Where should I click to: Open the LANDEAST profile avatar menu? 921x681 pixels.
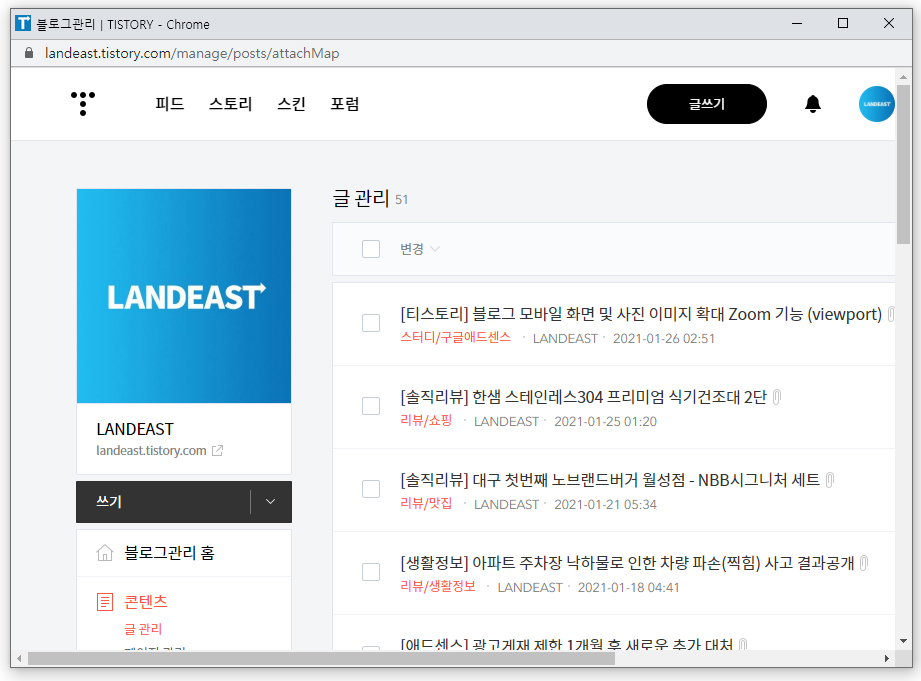(876, 104)
